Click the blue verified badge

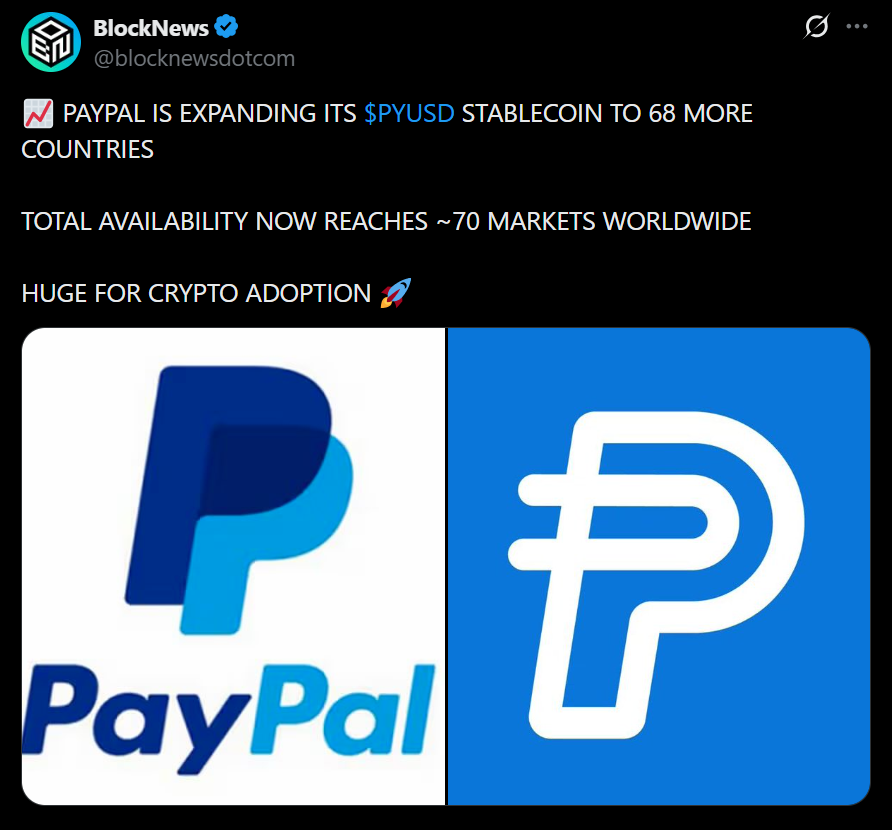226,27
